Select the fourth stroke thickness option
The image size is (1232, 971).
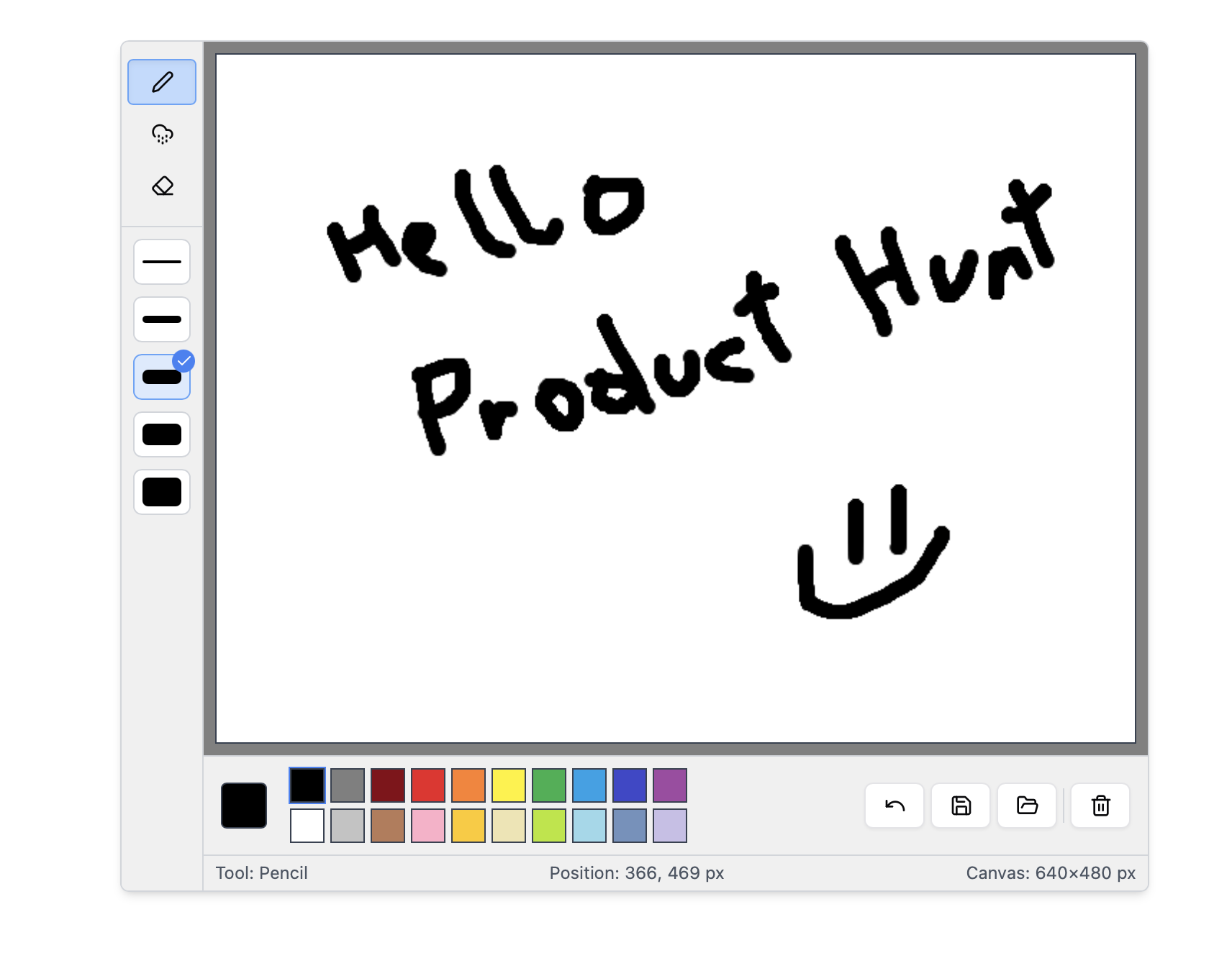click(161, 434)
